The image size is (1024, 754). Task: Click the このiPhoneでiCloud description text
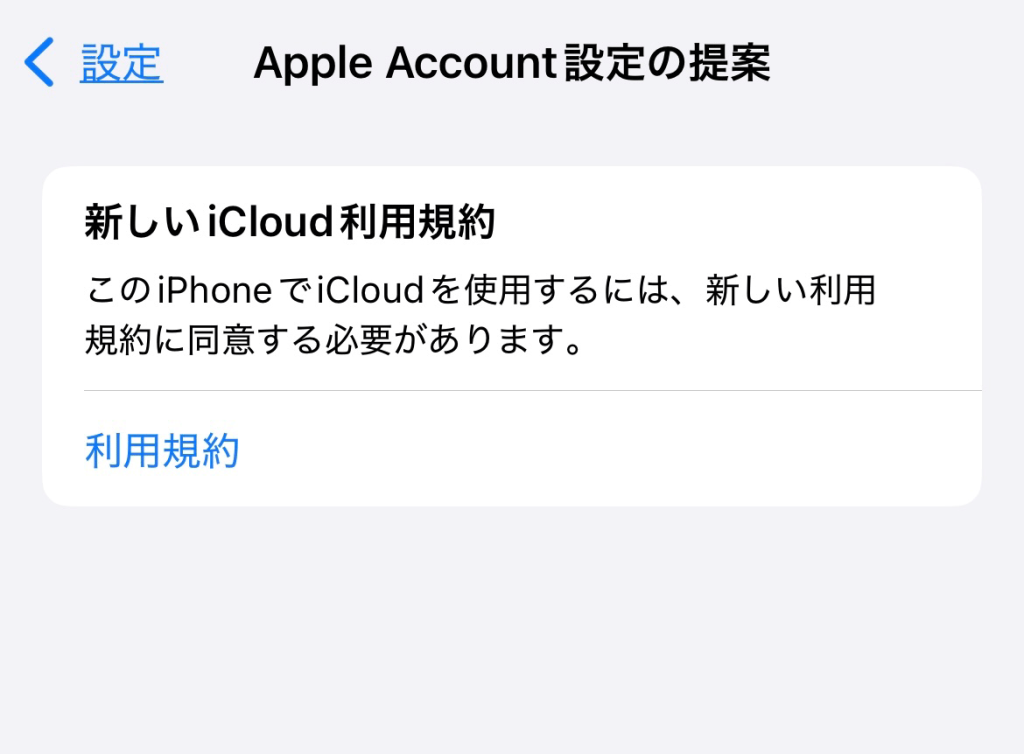tap(480, 315)
